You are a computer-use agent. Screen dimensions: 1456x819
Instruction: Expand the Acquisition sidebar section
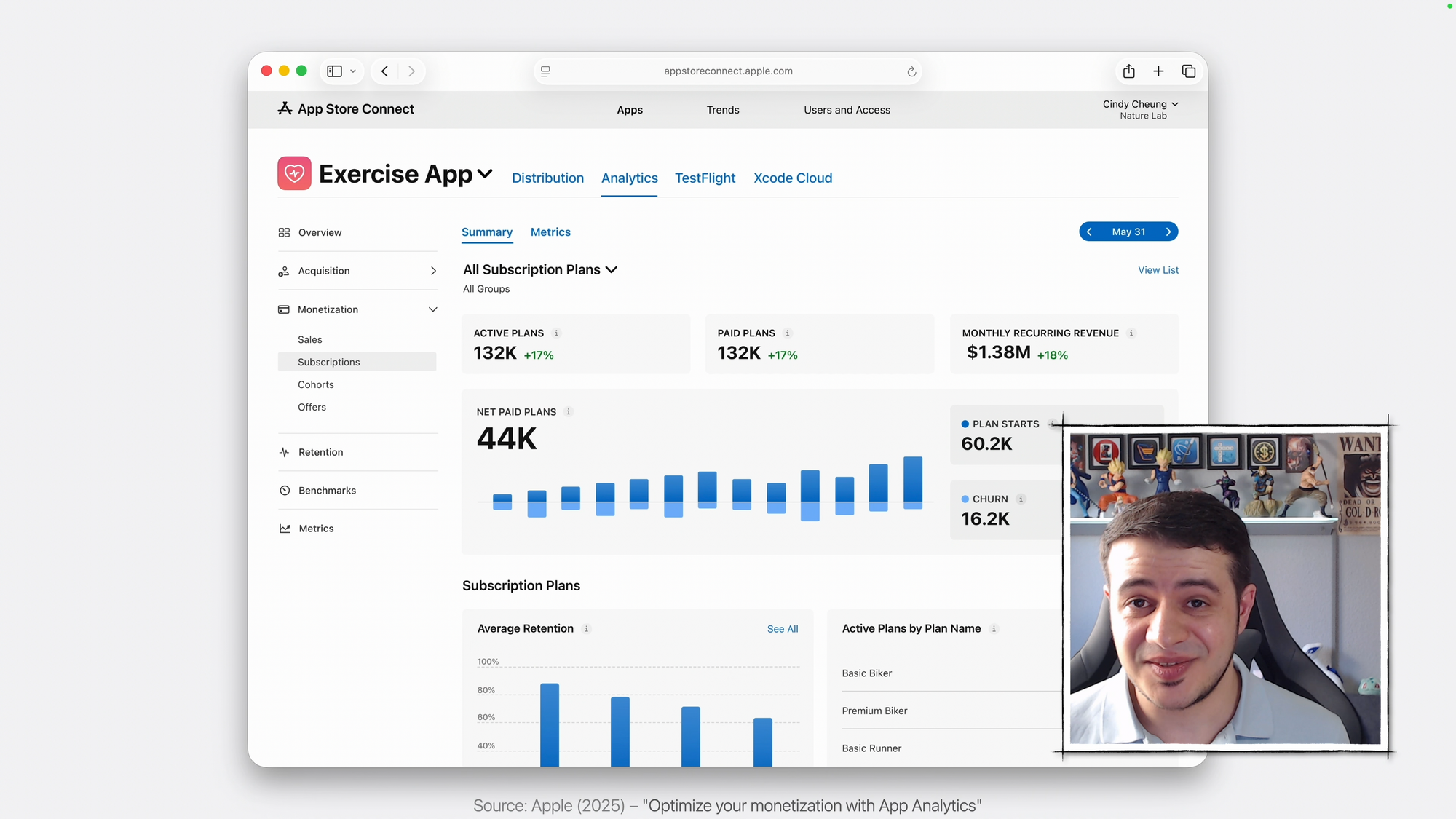click(433, 271)
